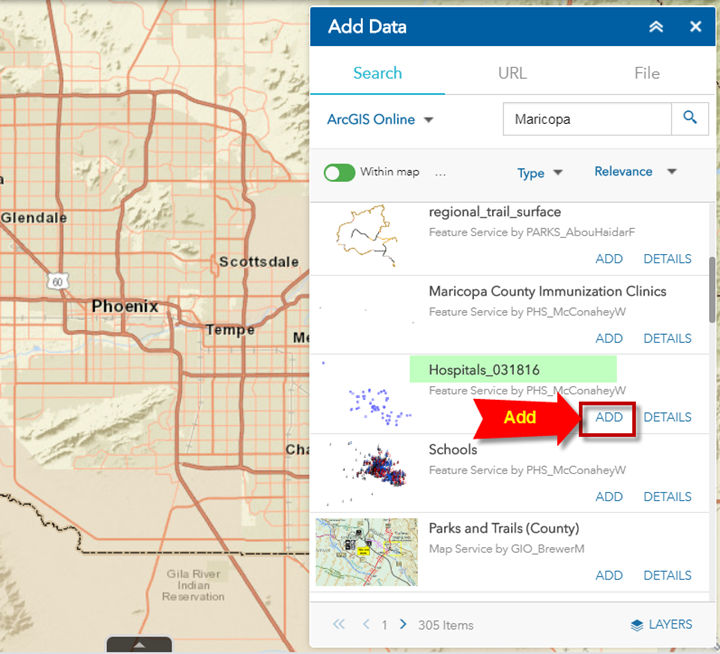Close the Add Data panel

tap(695, 27)
